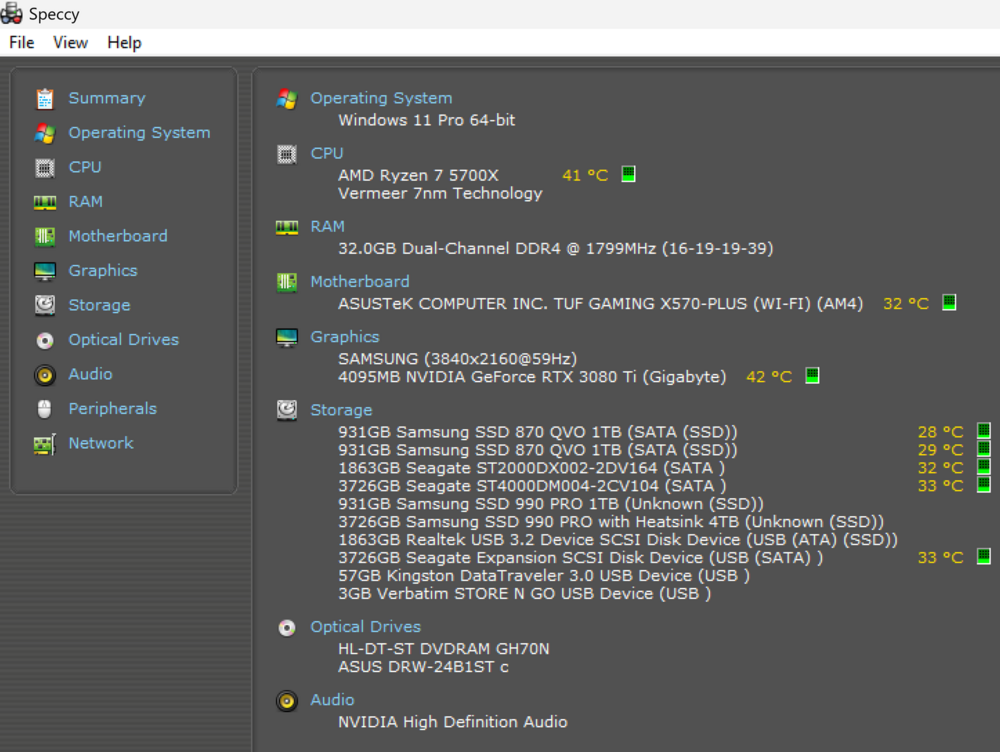This screenshot has height=752, width=1000.
Task: Click the green CPU temperature indicator
Action: pyautogui.click(x=628, y=174)
